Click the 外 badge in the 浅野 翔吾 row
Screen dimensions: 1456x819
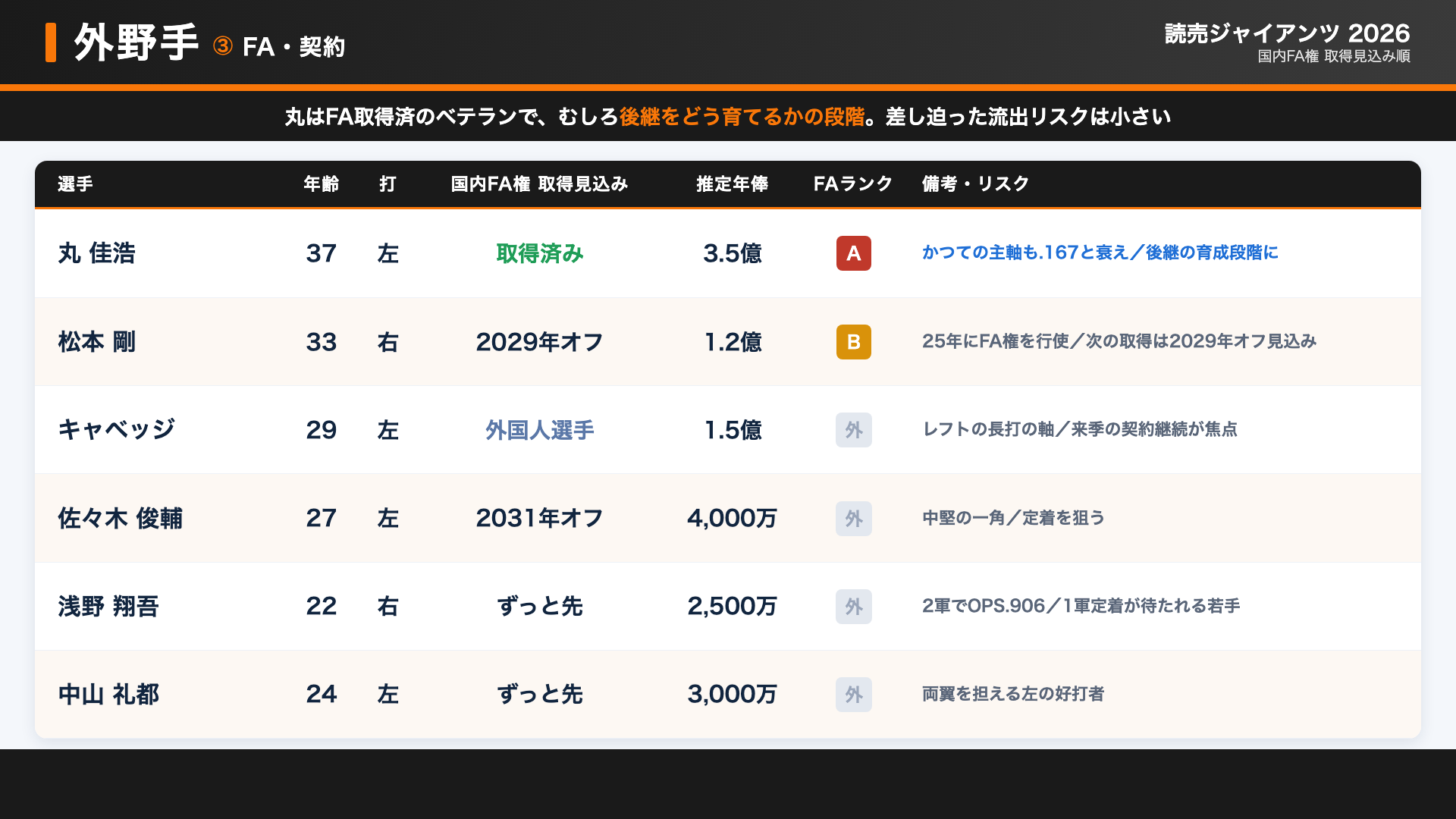point(853,607)
